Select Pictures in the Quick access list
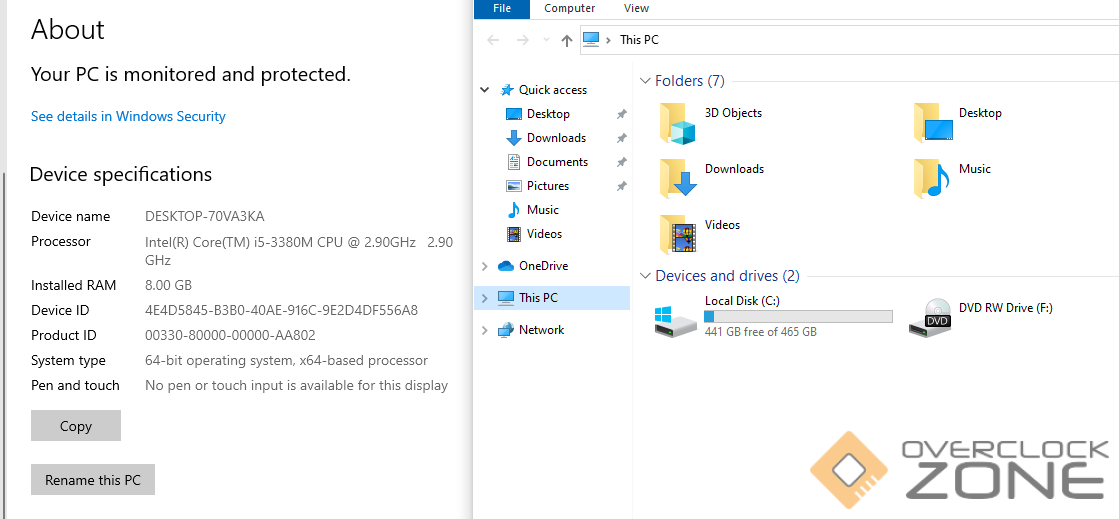1119x519 pixels. click(548, 186)
